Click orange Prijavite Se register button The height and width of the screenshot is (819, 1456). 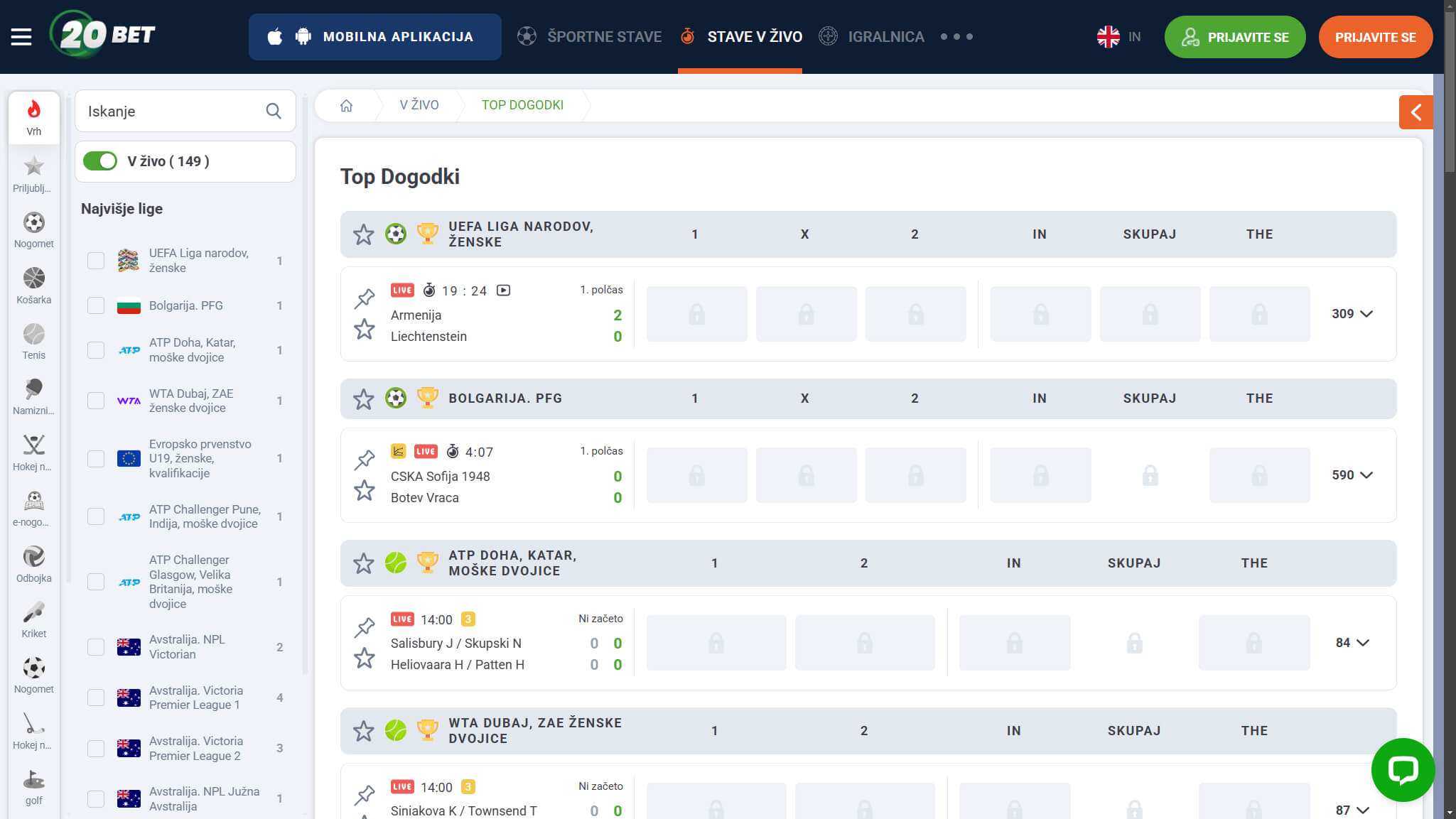point(1375,37)
